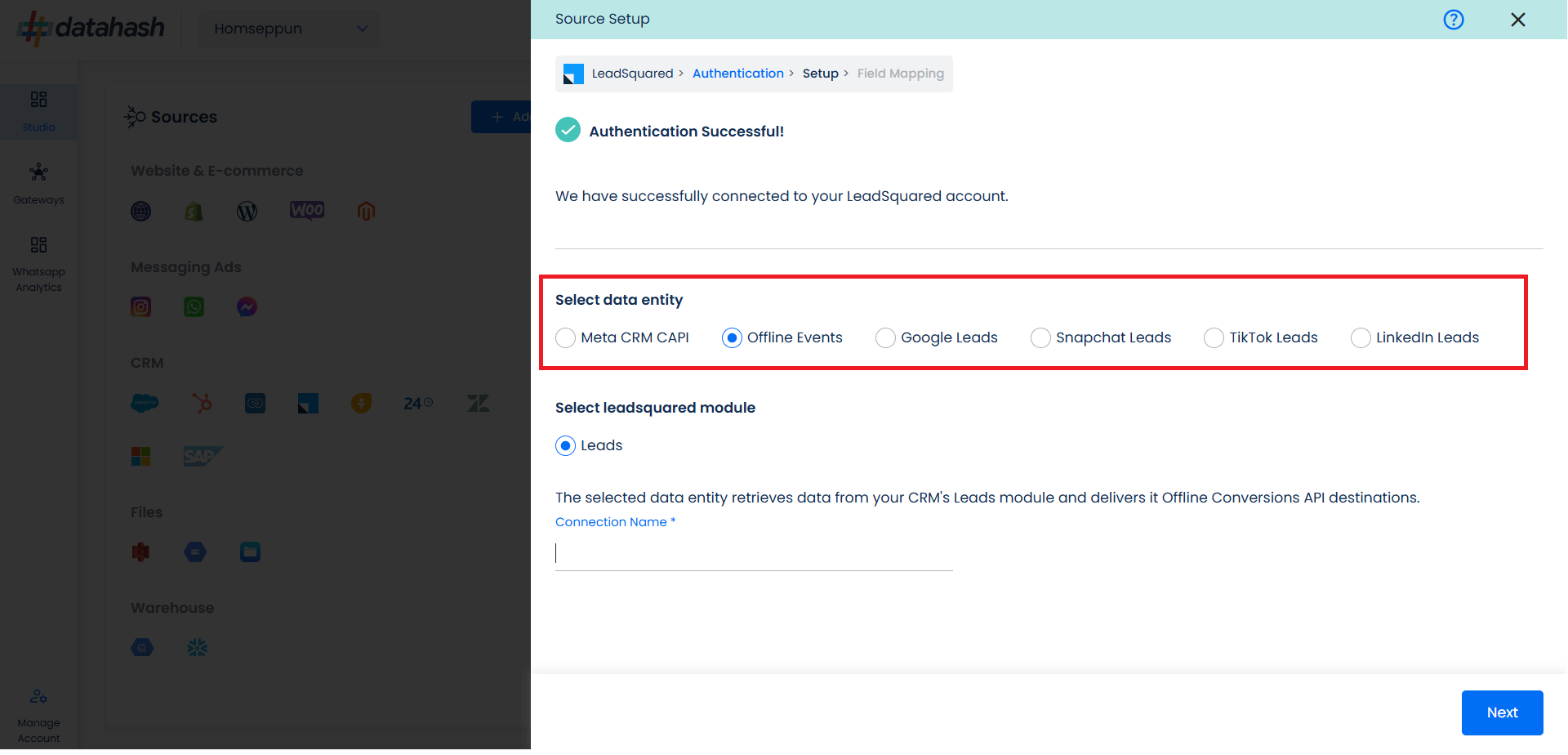Select the Salesforce CRM icon
Viewport: 1568px width, 755px height.
coord(145,403)
